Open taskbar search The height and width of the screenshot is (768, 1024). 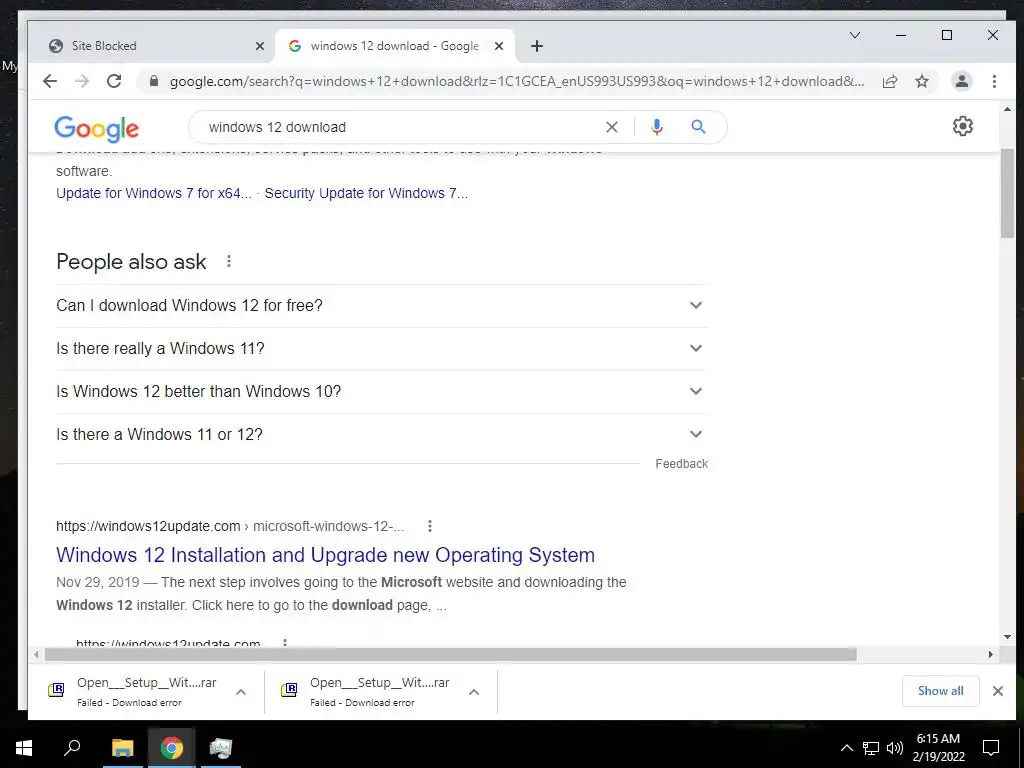click(x=72, y=748)
